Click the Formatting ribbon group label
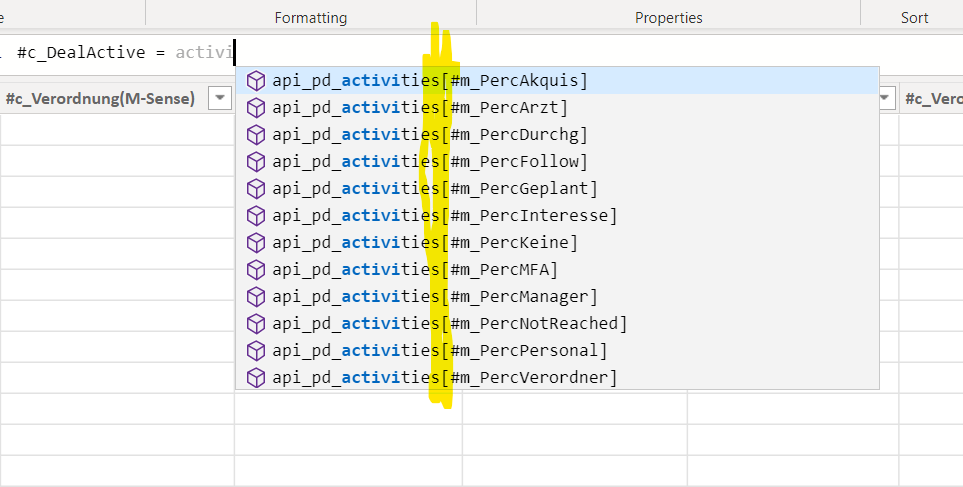Screen dimensions: 963x487 311,18
